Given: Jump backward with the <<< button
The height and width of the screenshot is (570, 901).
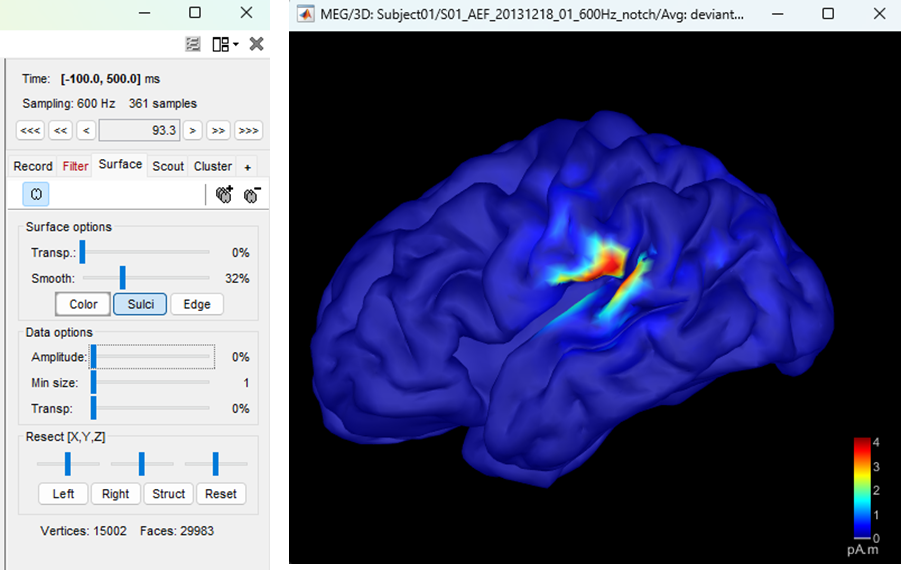Looking at the screenshot, I should click(30, 130).
